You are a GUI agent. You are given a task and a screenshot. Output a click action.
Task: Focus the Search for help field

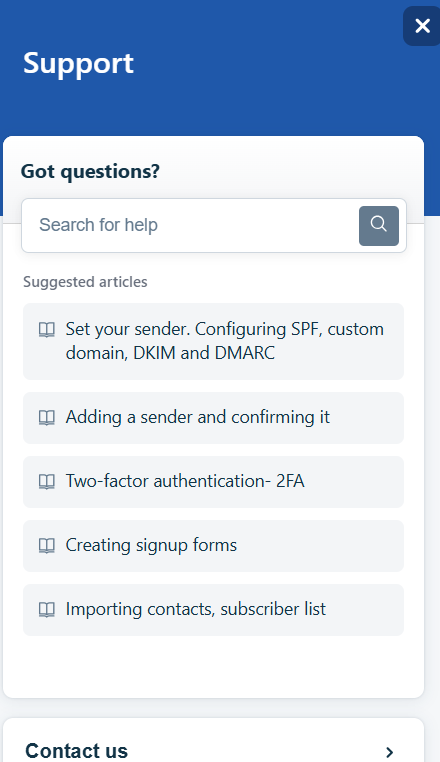coord(191,225)
